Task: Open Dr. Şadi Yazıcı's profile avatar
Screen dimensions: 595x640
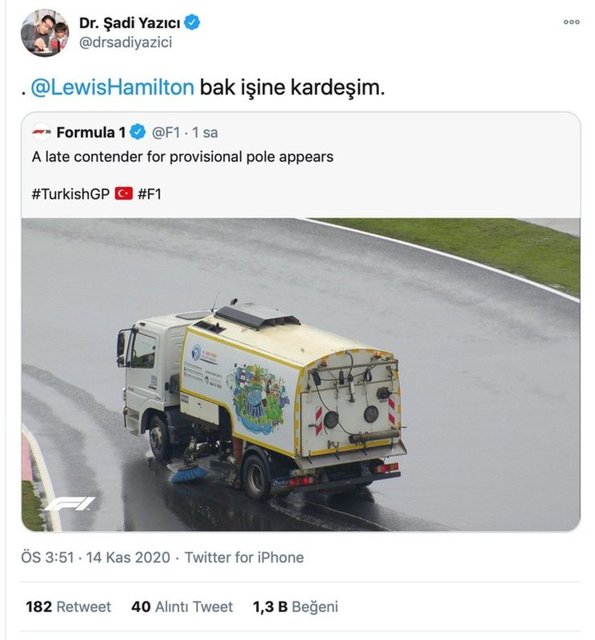Action: pos(45,33)
